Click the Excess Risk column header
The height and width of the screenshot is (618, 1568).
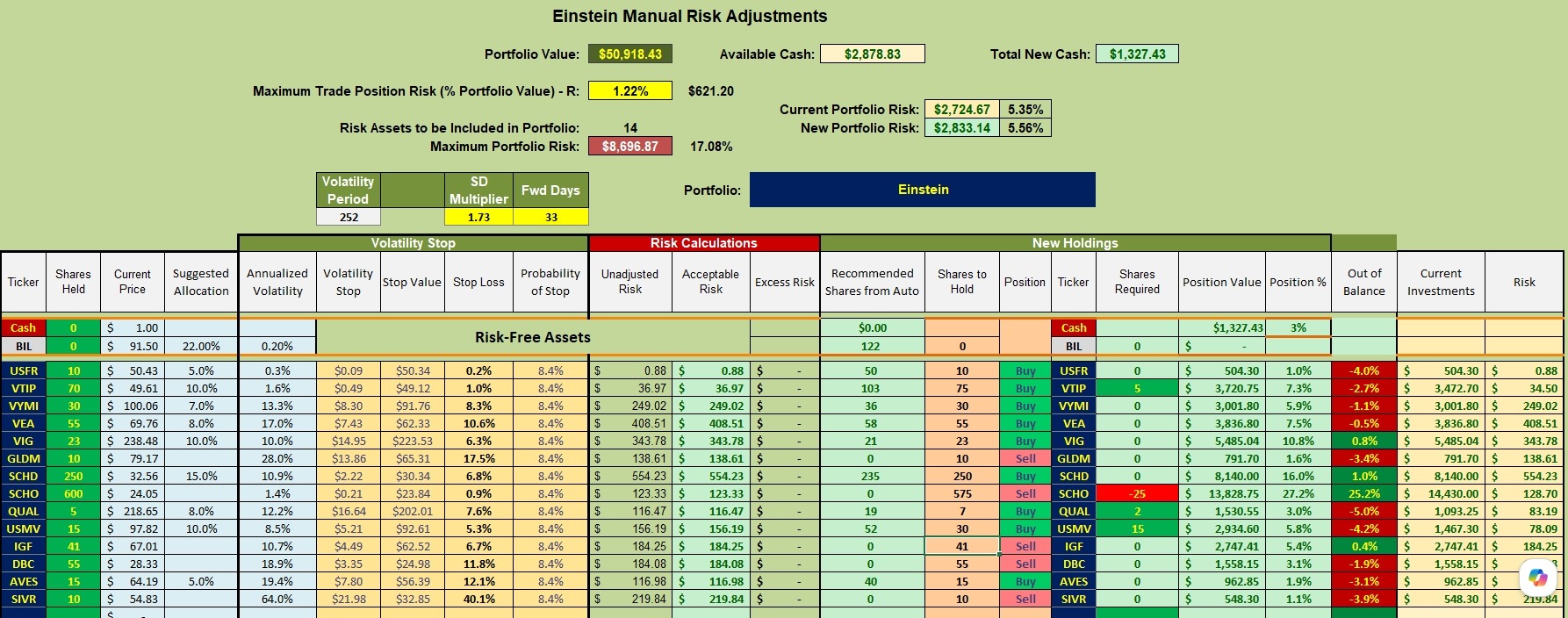[x=785, y=282]
